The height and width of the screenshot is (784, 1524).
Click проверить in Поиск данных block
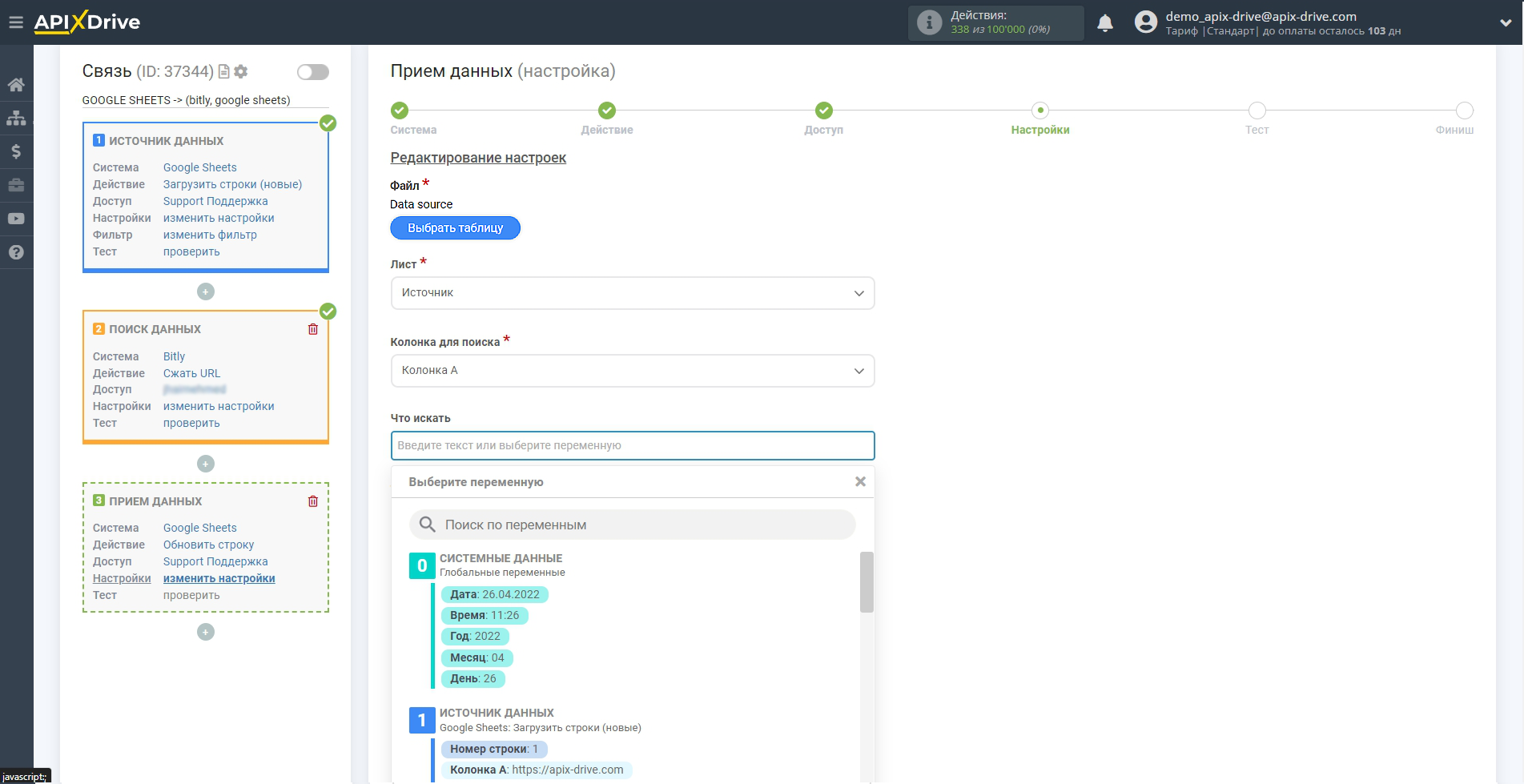coord(191,423)
